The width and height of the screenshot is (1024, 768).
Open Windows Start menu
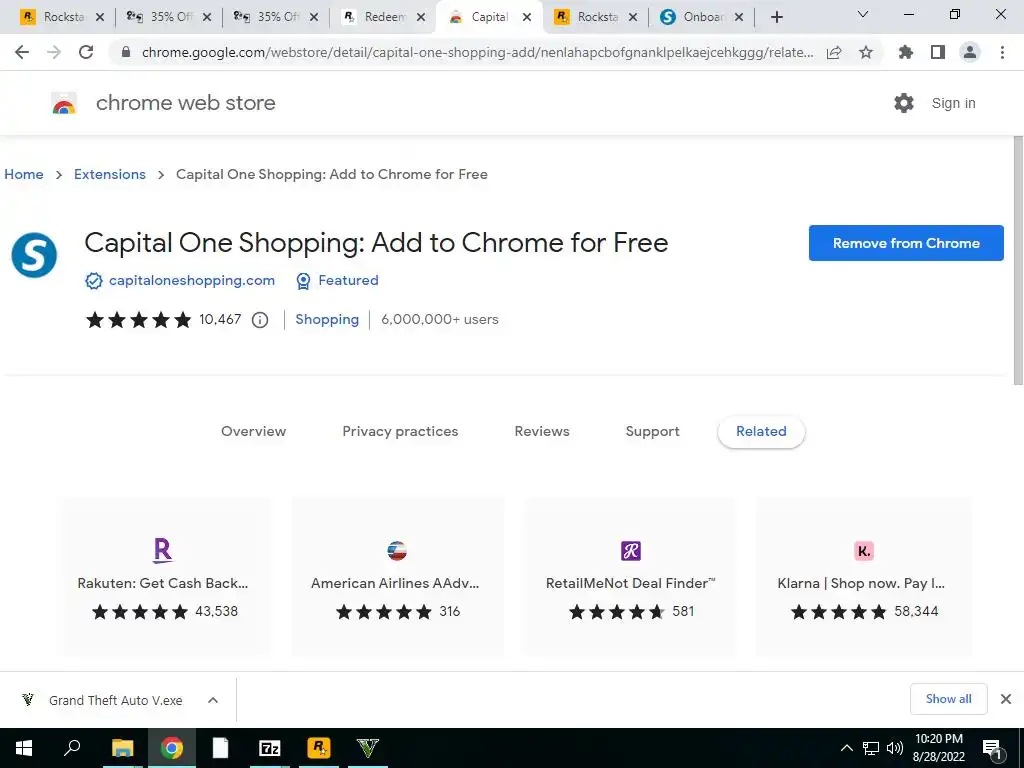click(24, 748)
